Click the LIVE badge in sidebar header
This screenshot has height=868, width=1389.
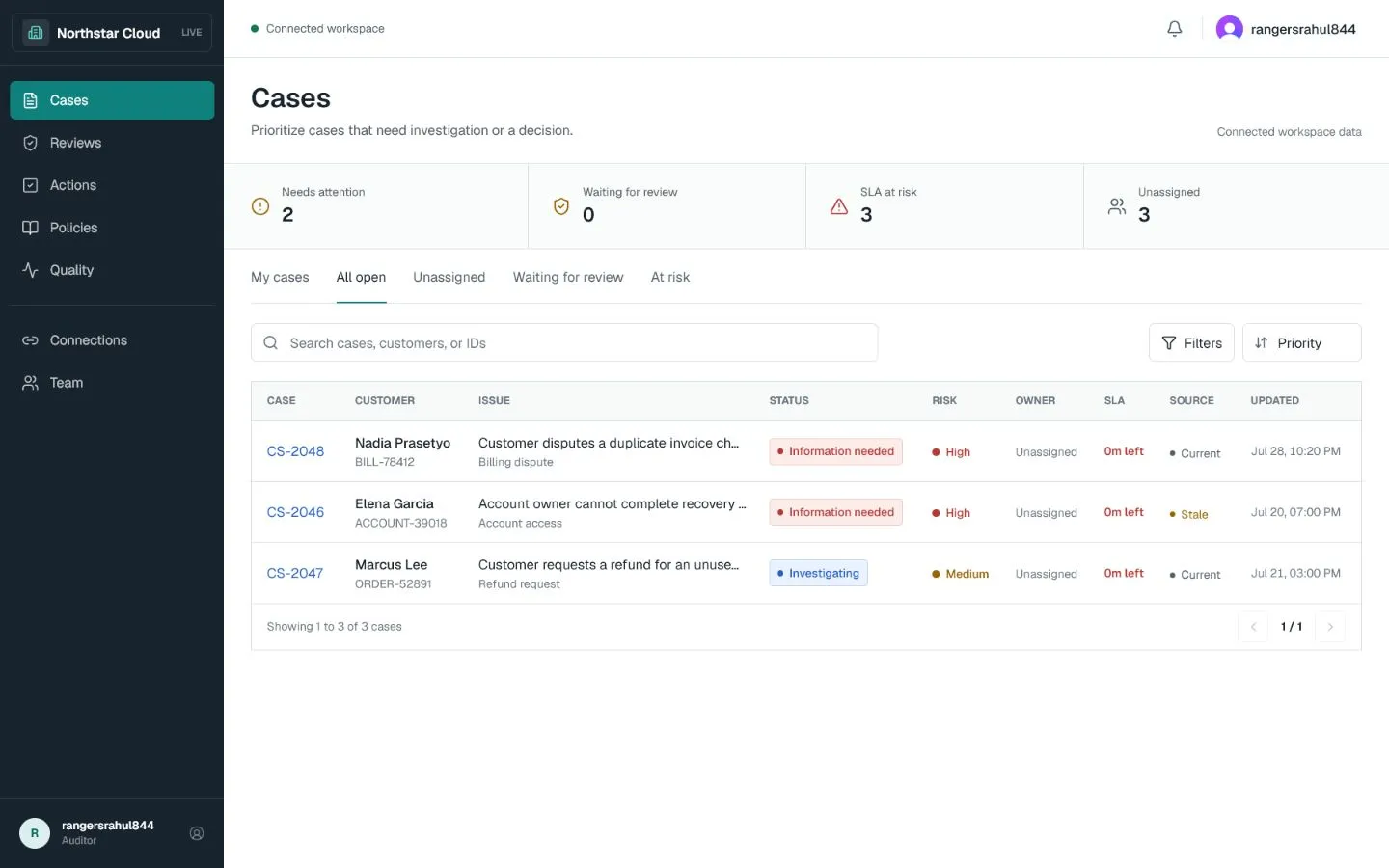191,33
